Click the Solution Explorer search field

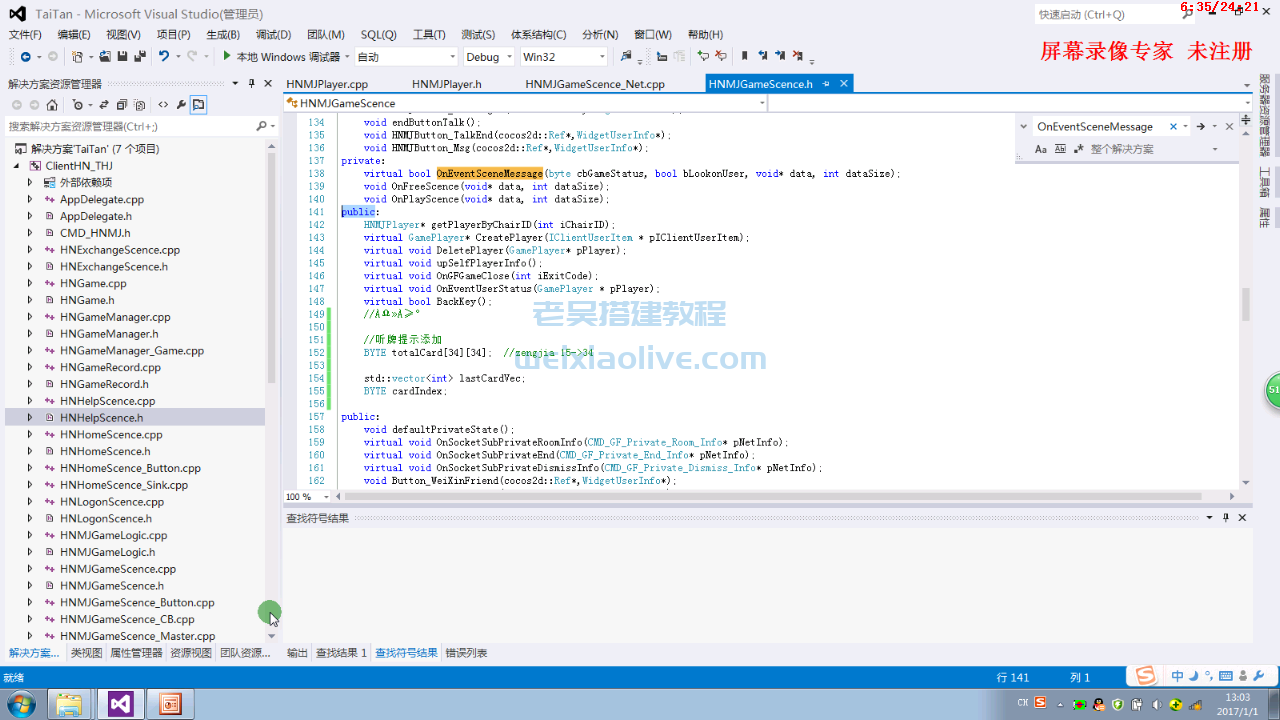click(x=130, y=127)
